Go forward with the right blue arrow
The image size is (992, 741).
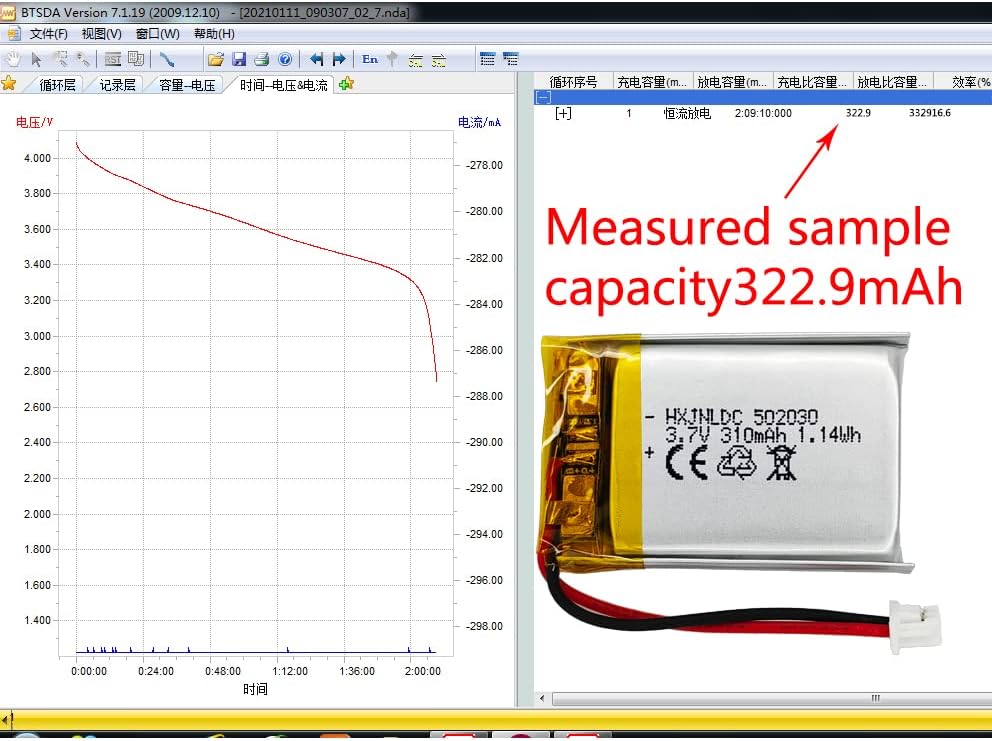(x=339, y=59)
